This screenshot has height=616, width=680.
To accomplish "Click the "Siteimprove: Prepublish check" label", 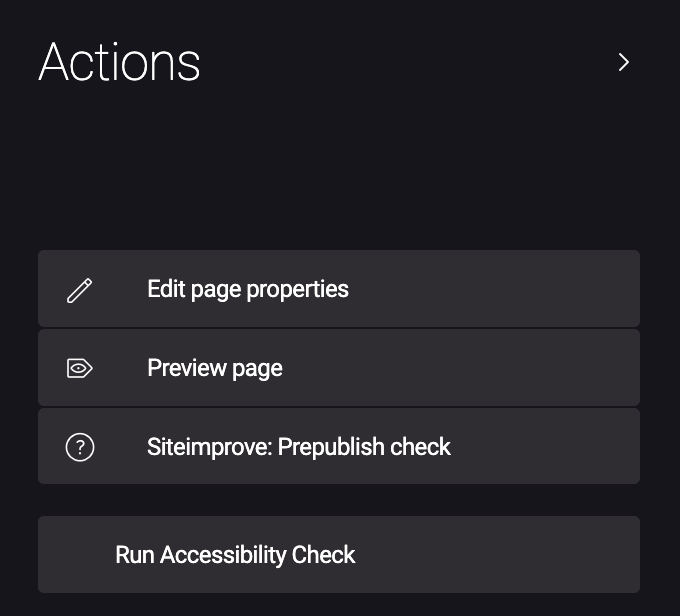I will tap(299, 447).
